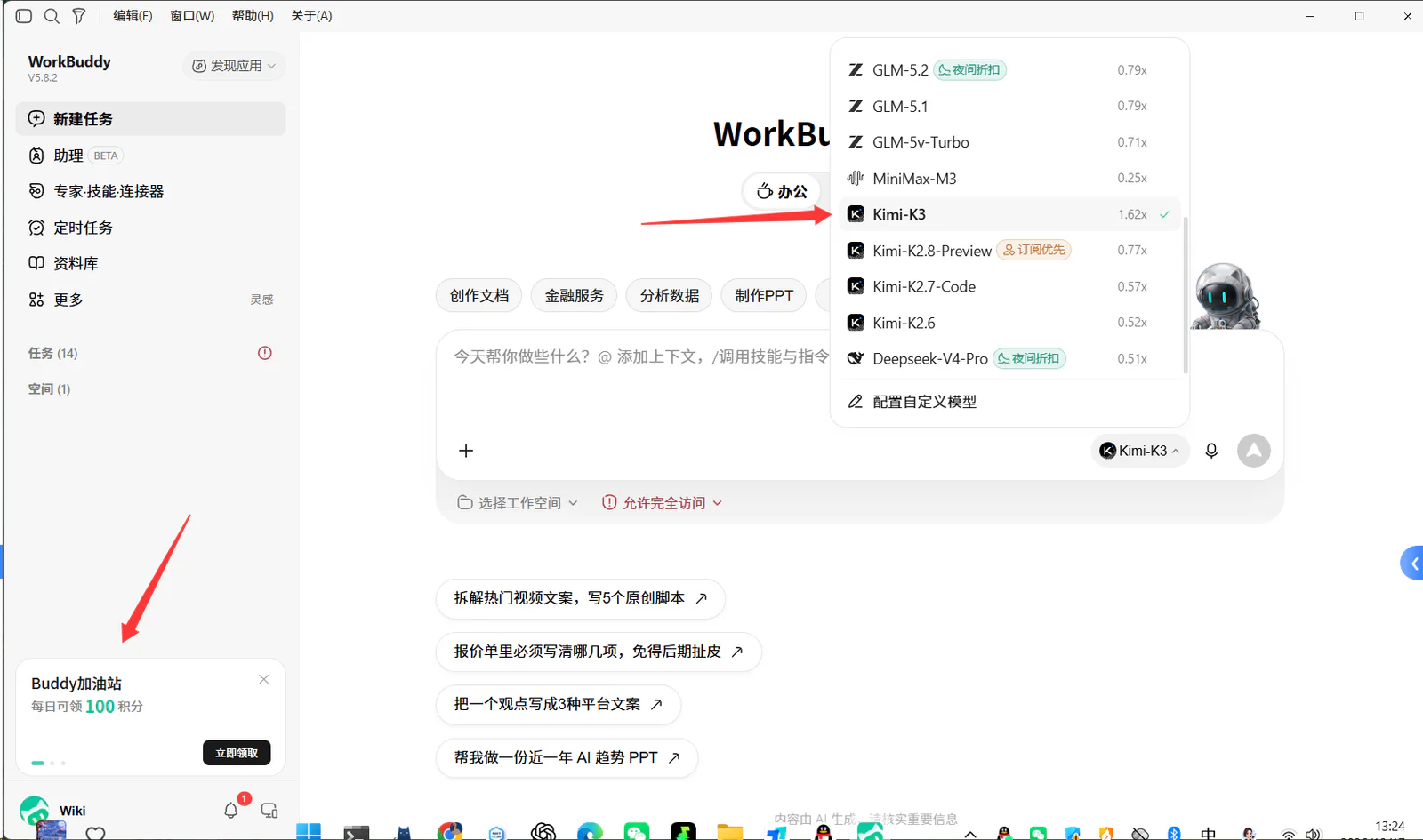Pick GLM-5.1 option

1009,107
